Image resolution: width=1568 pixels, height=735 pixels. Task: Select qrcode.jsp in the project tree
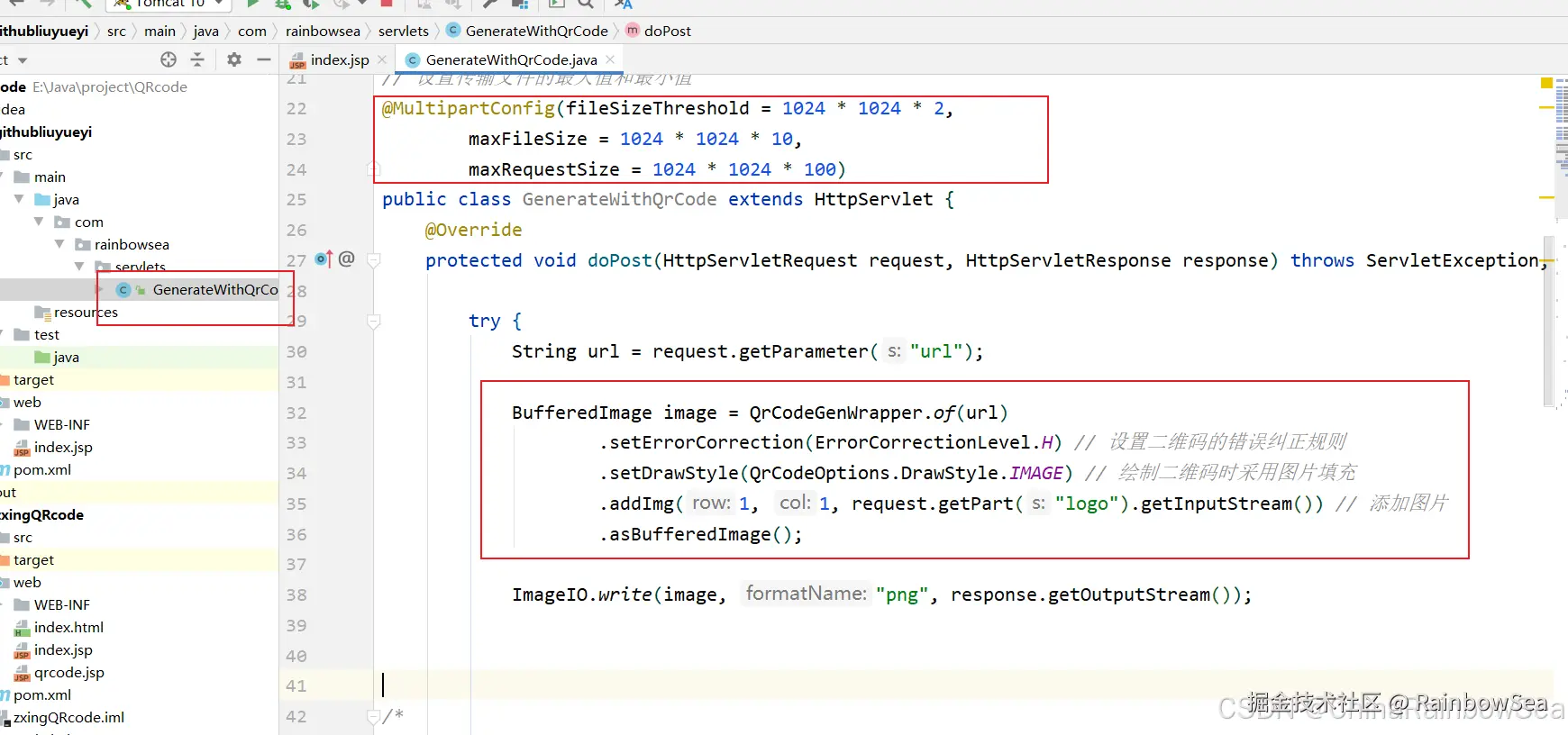pyautogui.click(x=69, y=672)
